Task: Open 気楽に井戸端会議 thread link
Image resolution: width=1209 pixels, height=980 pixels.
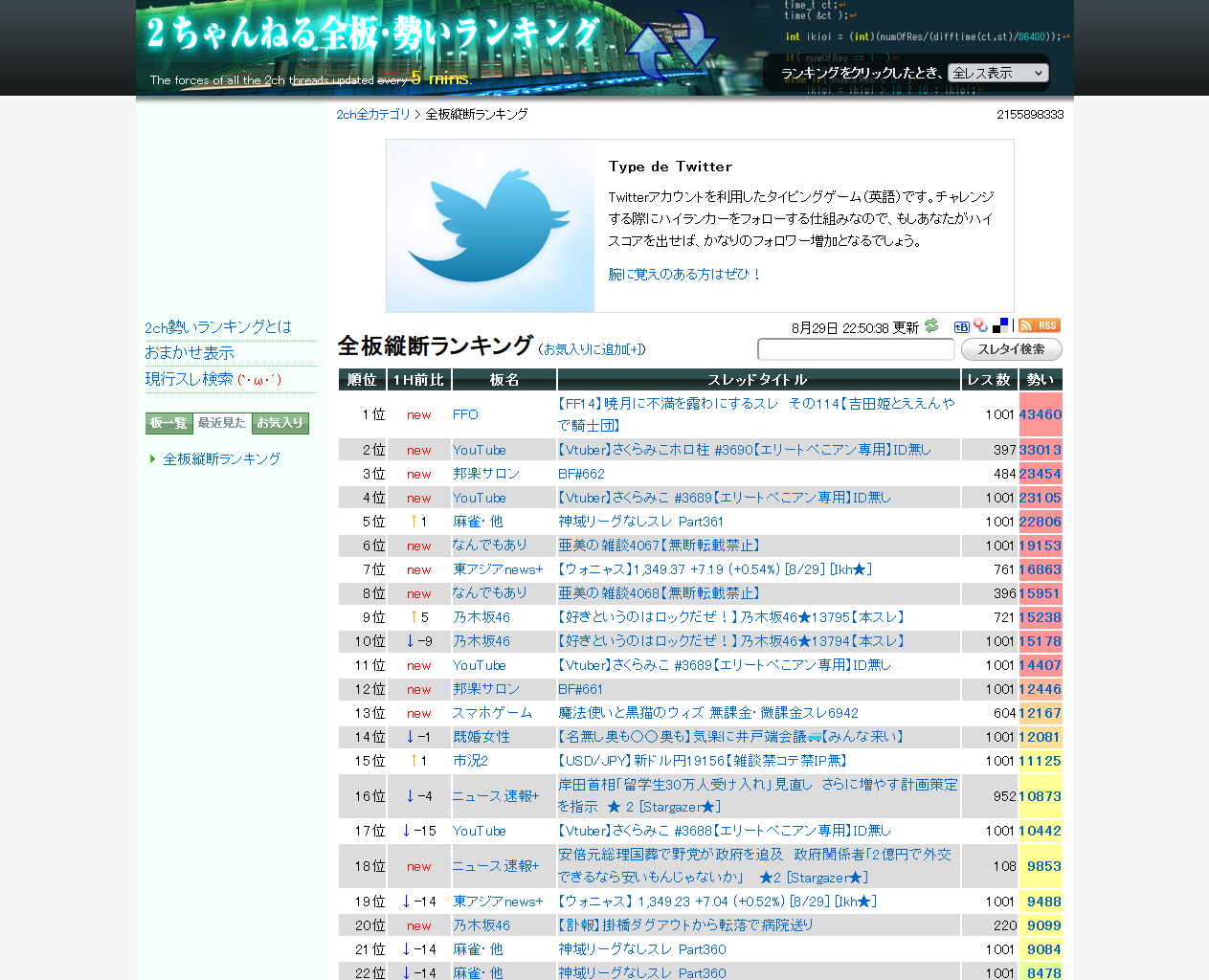Action: point(730,737)
